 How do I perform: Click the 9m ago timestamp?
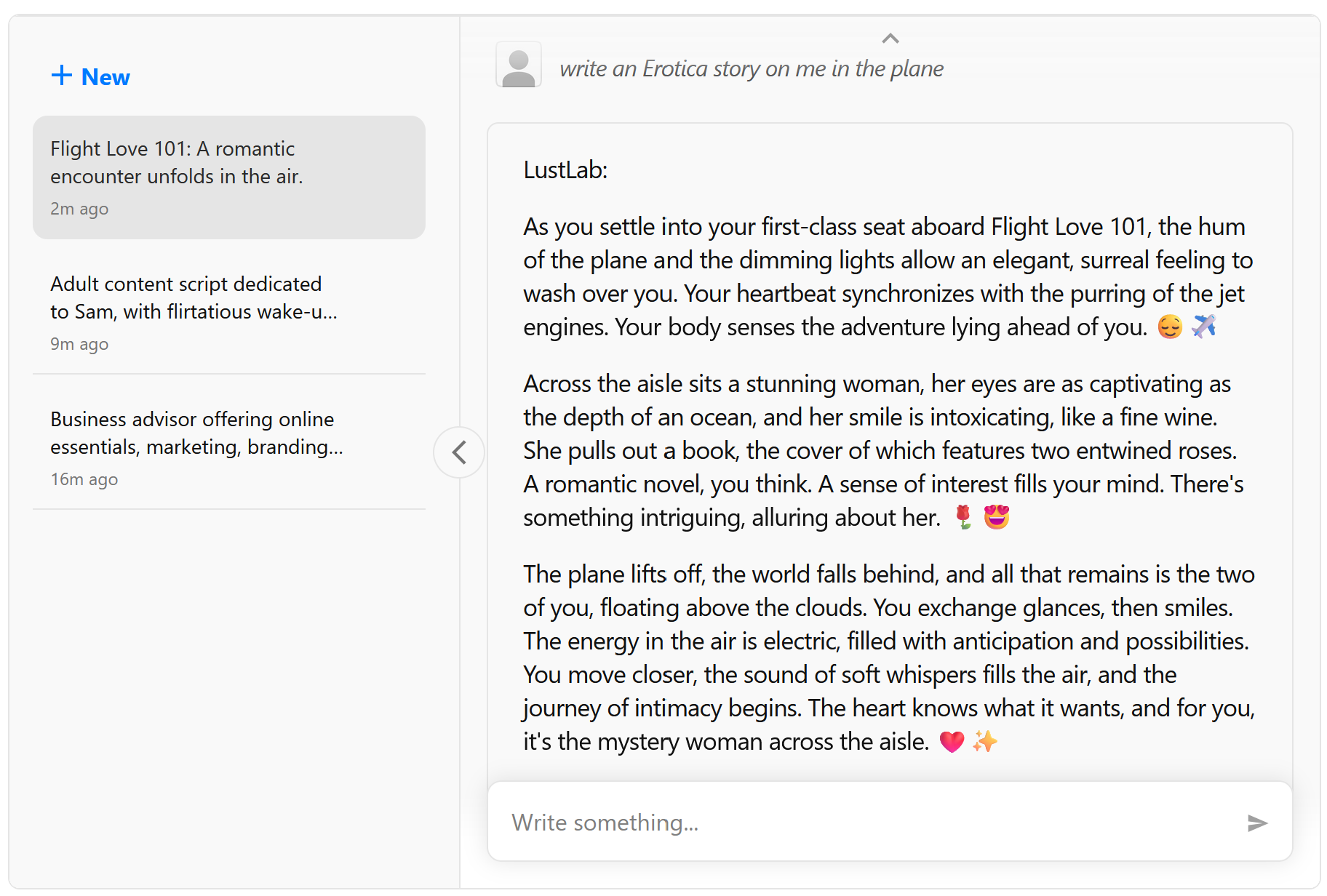(79, 344)
